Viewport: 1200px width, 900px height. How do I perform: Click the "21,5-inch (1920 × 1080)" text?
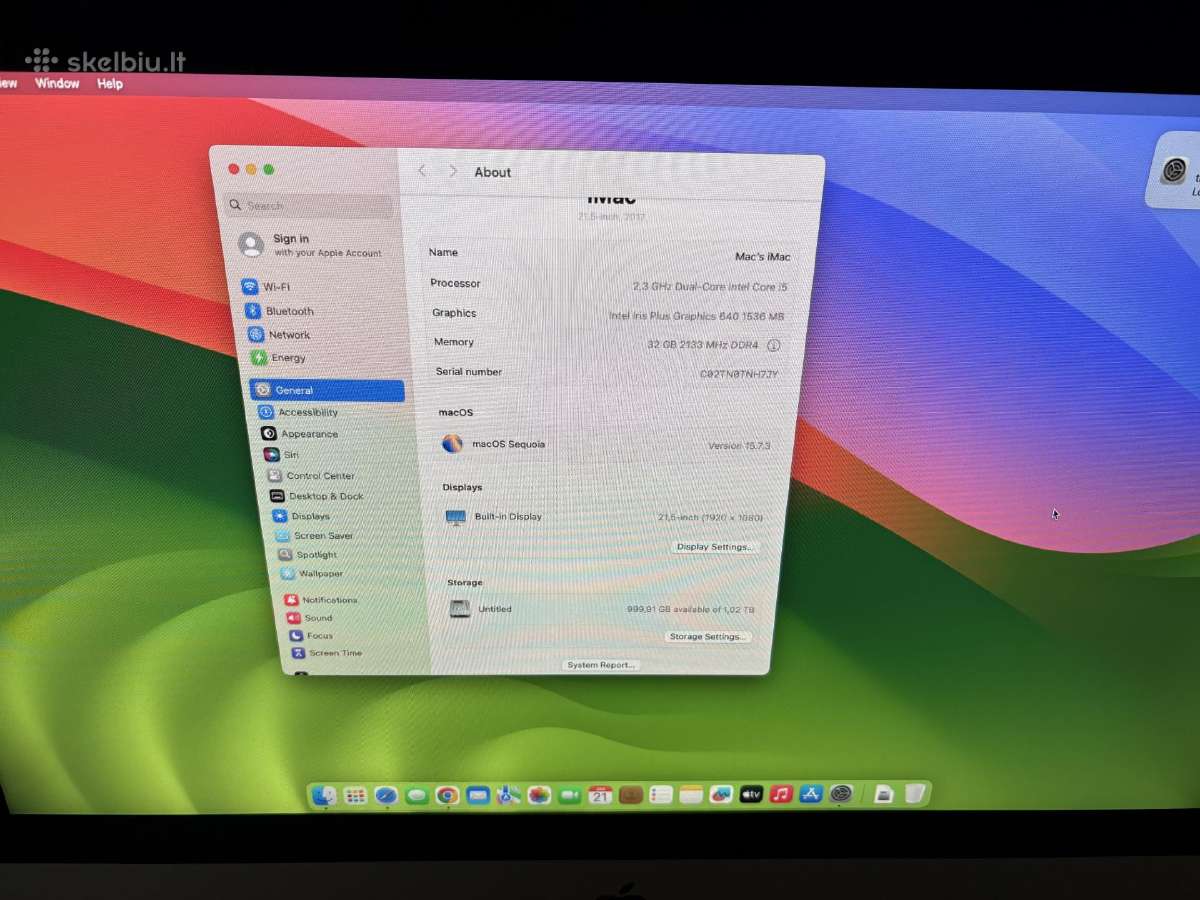click(710, 518)
